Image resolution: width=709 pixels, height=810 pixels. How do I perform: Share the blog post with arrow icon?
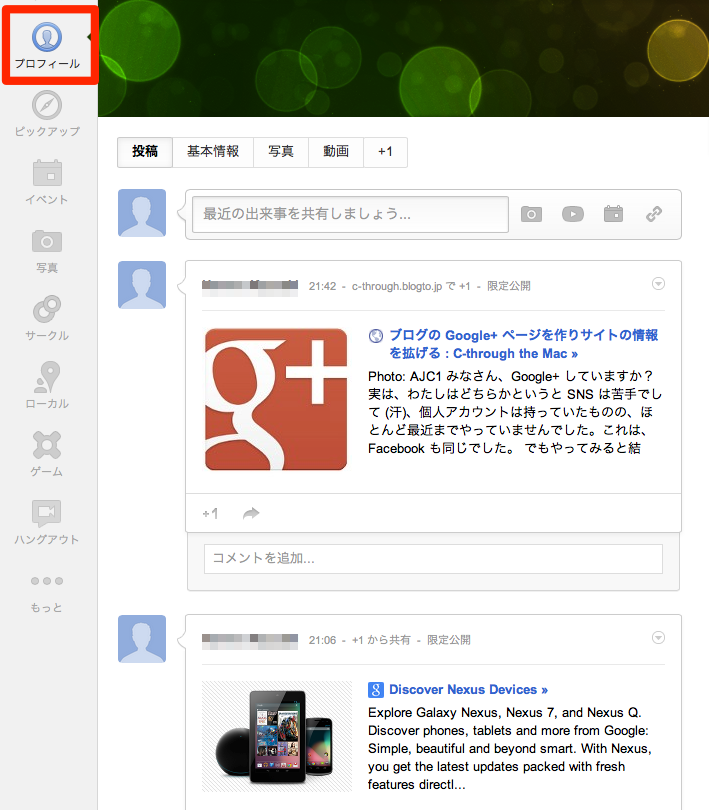tap(251, 513)
